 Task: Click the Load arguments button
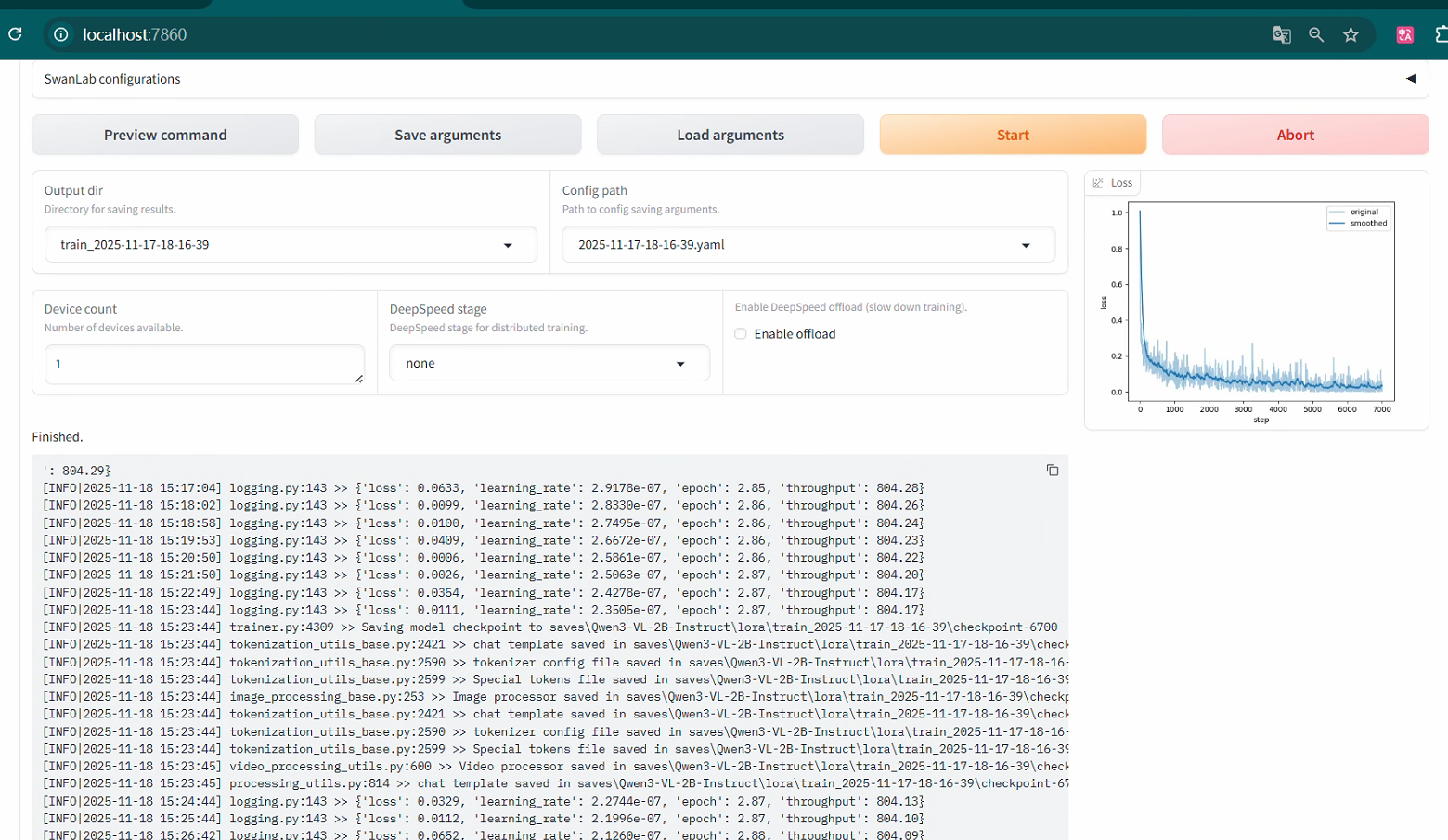tap(730, 135)
